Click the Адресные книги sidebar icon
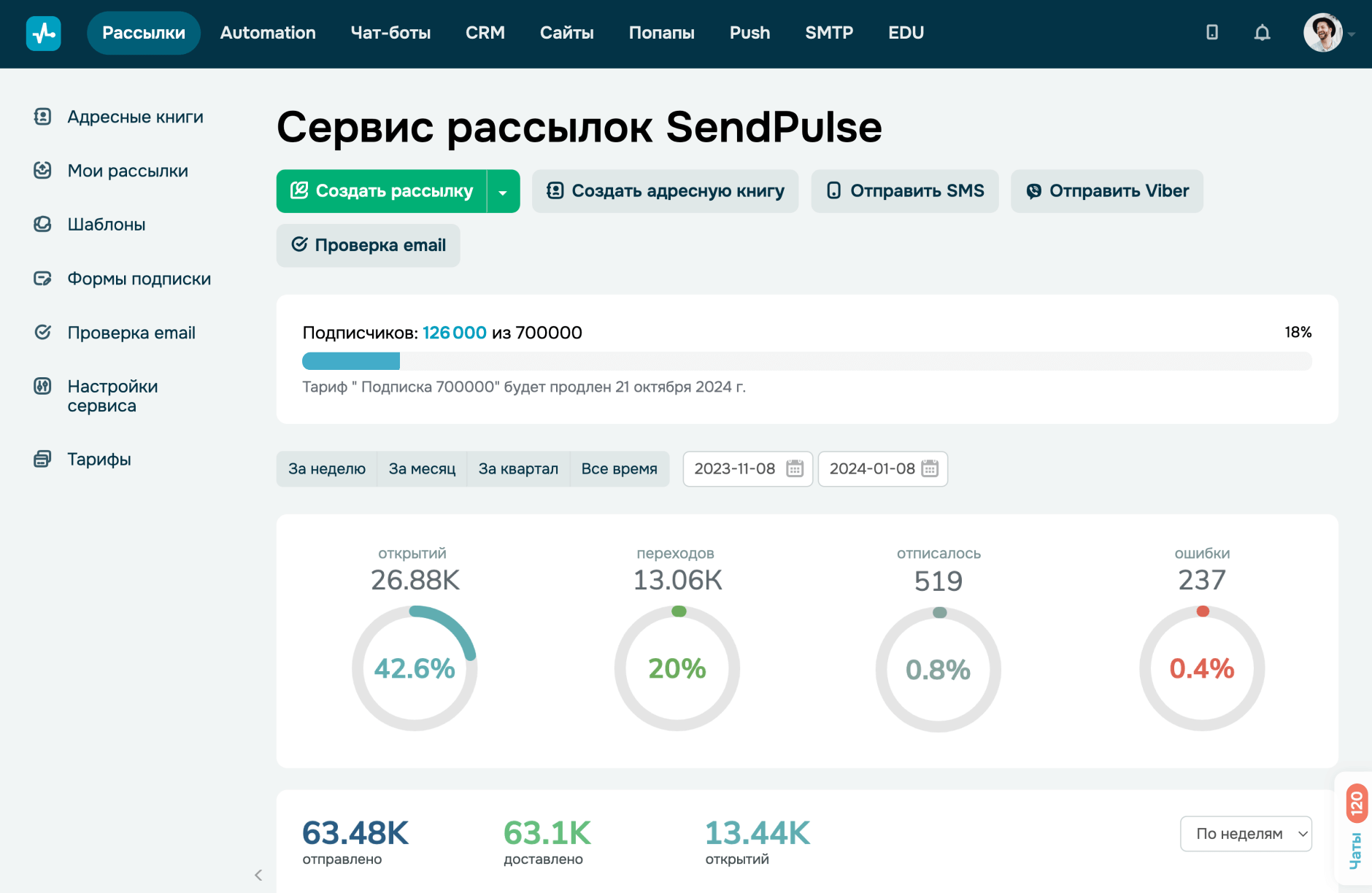The width and height of the screenshot is (1372, 893). 42,117
